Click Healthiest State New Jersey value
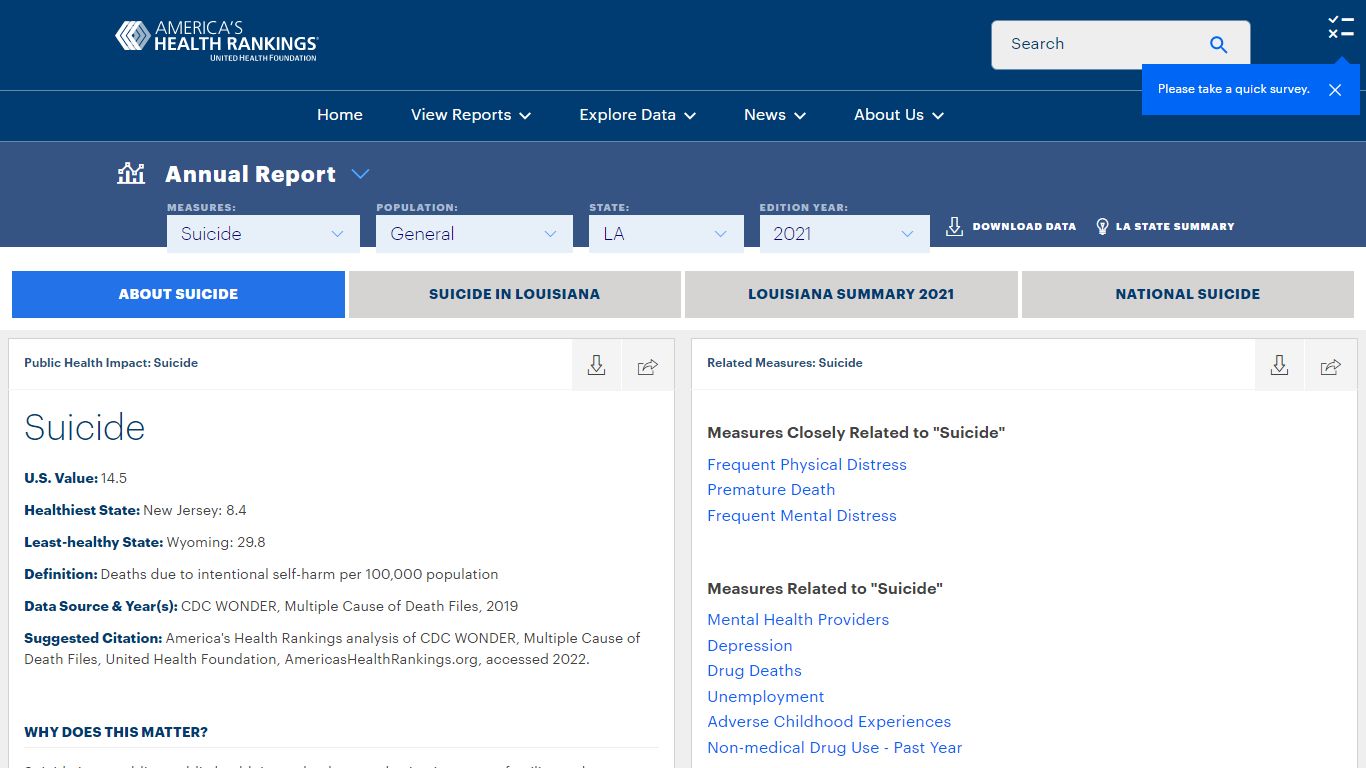1366x768 pixels. [x=135, y=510]
